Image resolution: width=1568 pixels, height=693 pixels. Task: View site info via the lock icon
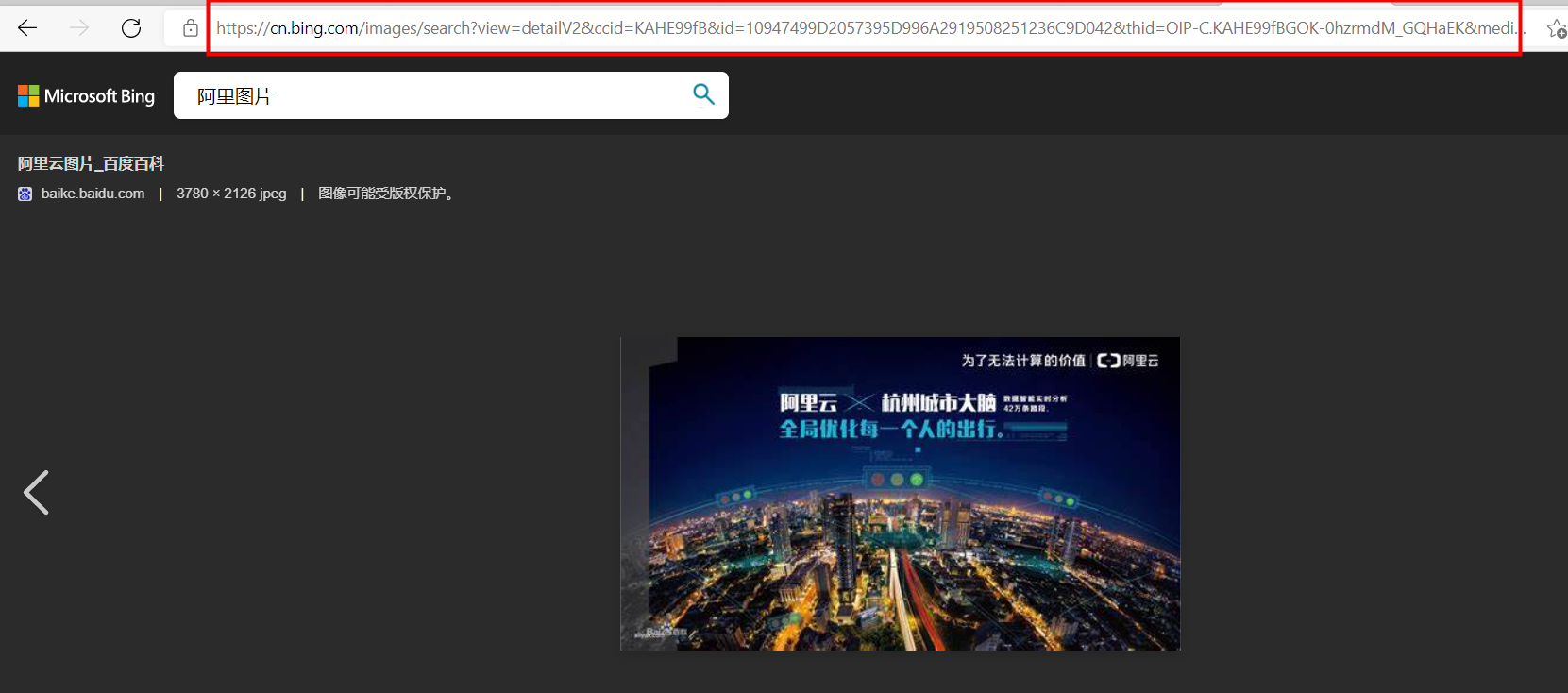(191, 28)
